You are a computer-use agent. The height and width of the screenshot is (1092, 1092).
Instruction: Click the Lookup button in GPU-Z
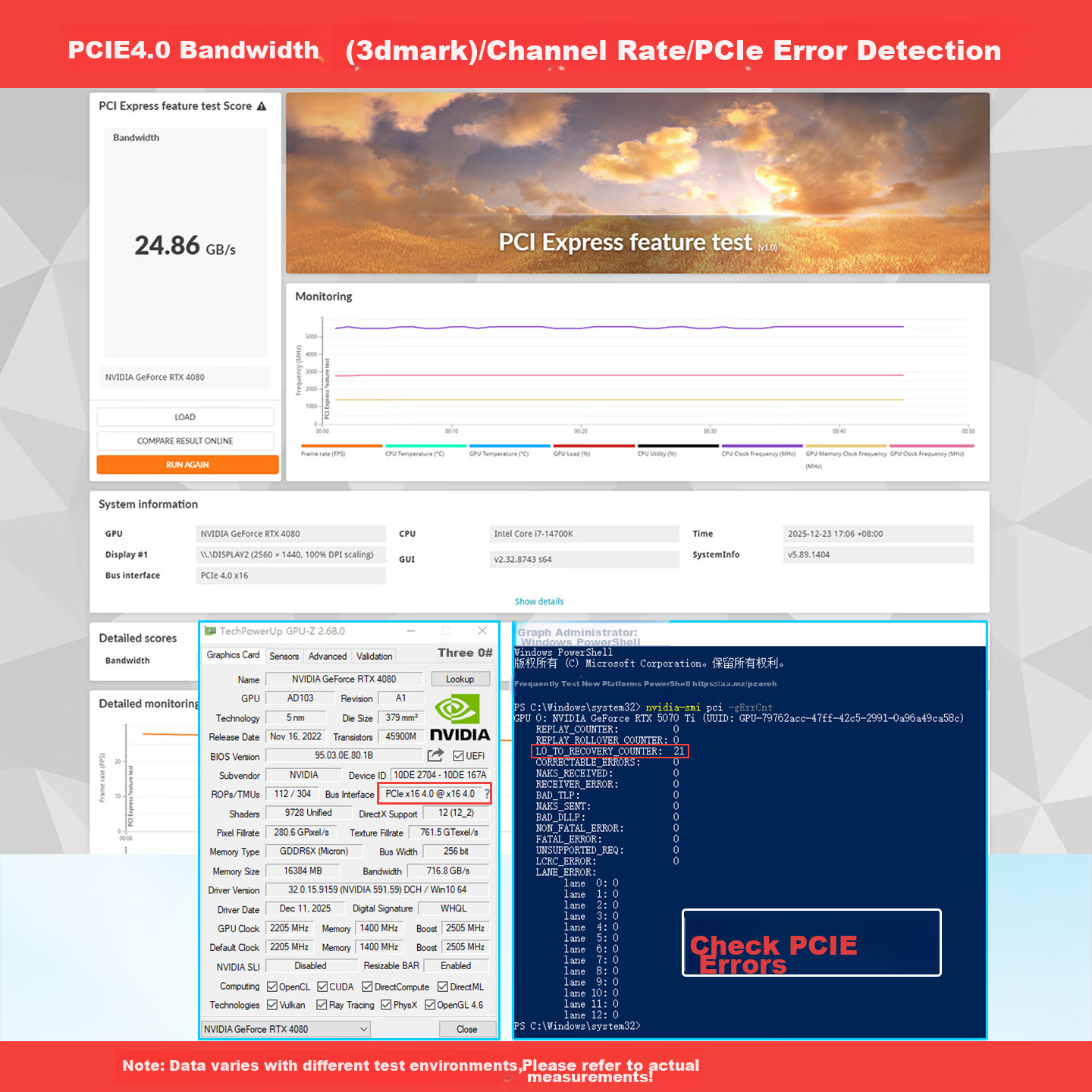tap(460, 679)
